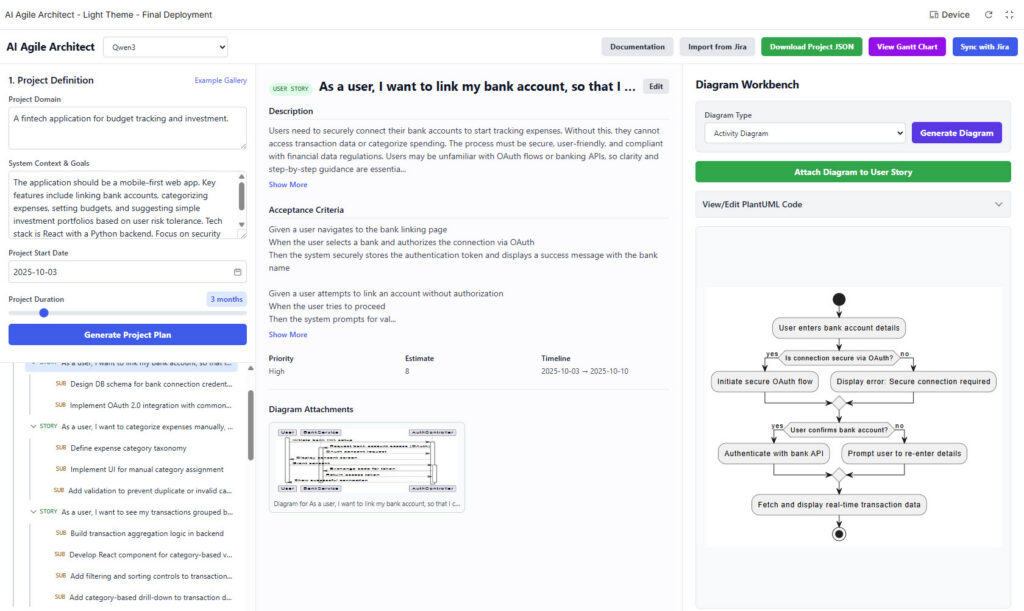Click Sync with Jira

pos(984,47)
